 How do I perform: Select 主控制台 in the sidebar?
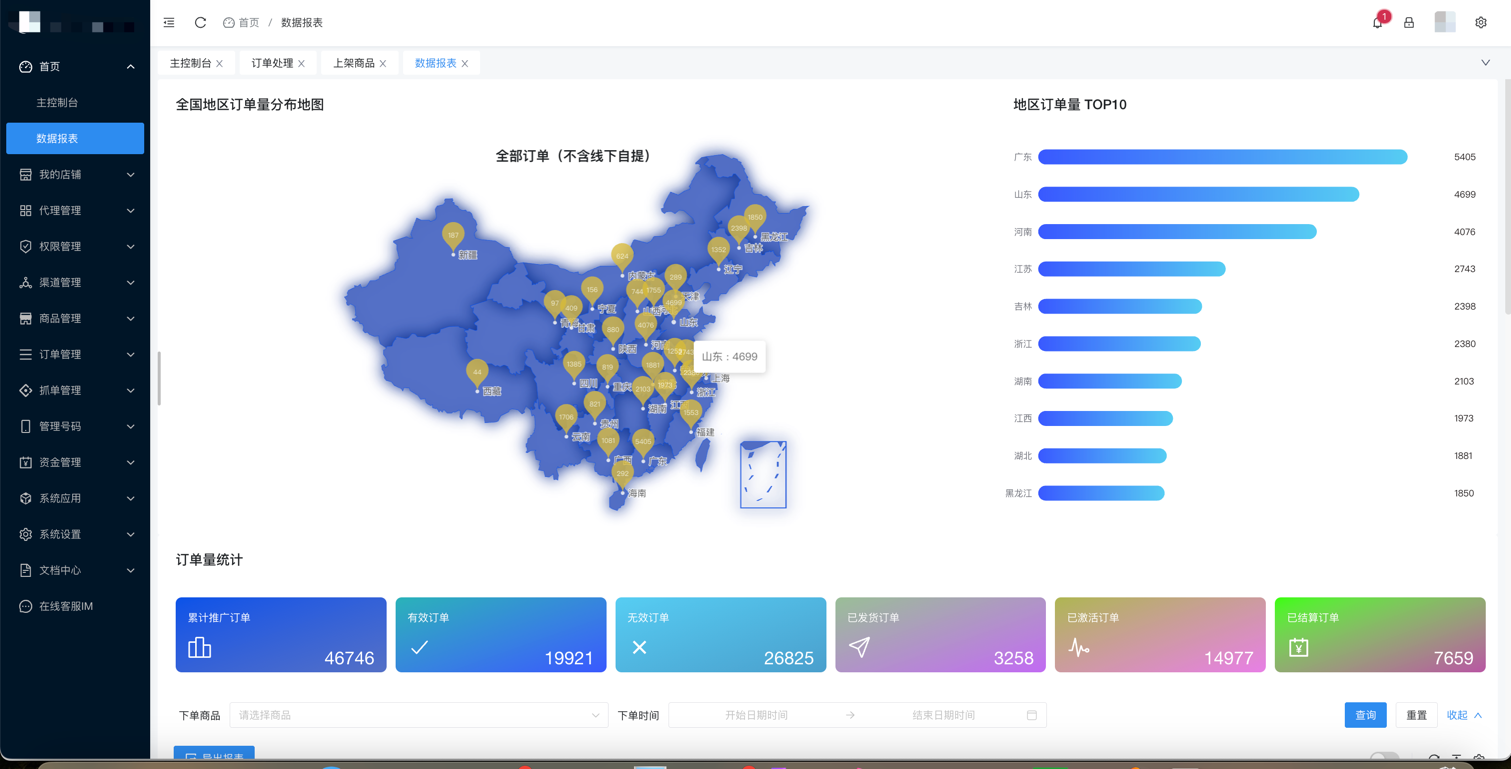[x=57, y=102]
